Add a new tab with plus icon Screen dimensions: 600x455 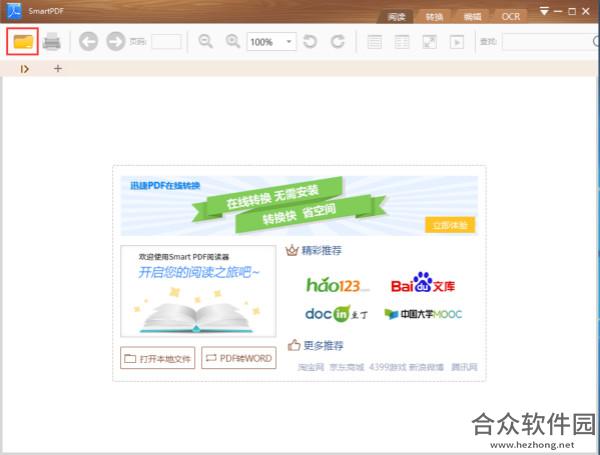[x=58, y=68]
